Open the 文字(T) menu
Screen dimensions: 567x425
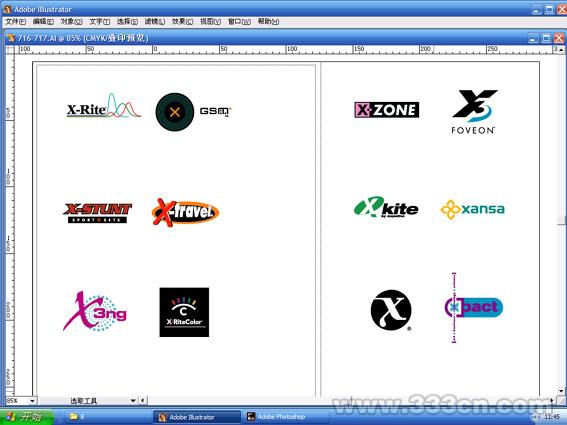click(99, 22)
